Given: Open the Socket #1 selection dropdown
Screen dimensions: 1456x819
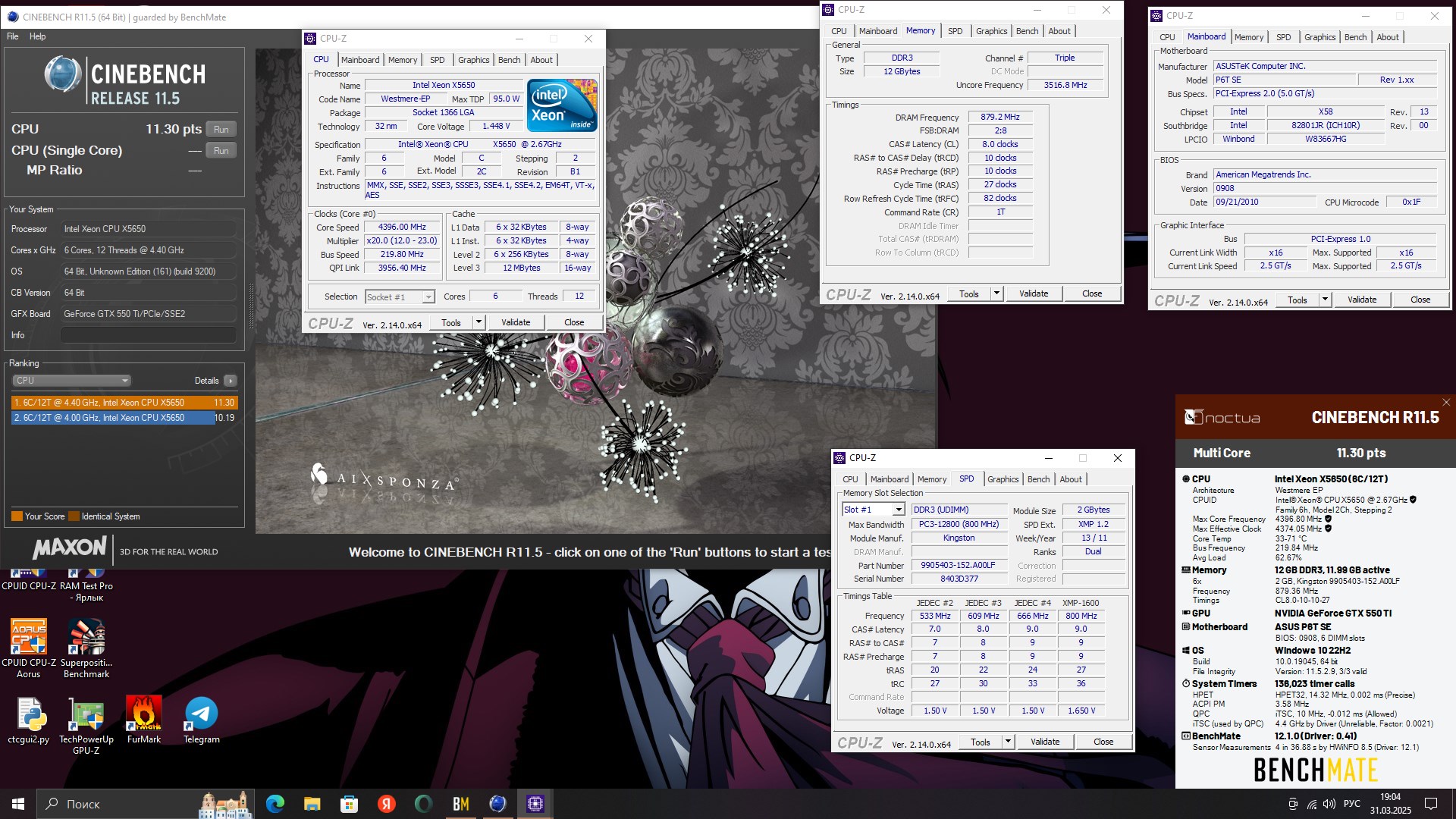Looking at the screenshot, I should (x=400, y=297).
